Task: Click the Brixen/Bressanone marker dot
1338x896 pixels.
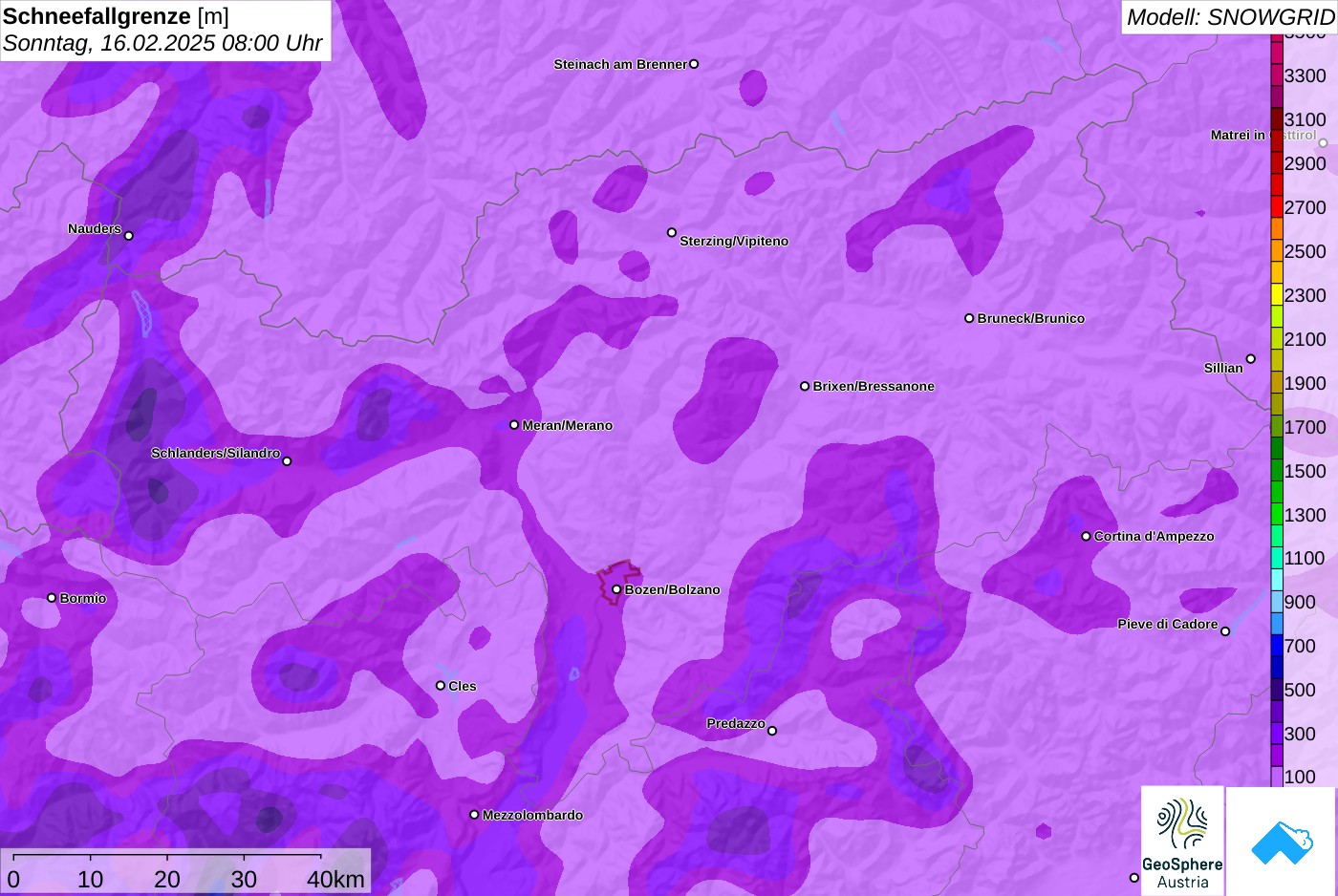Action: [805, 386]
